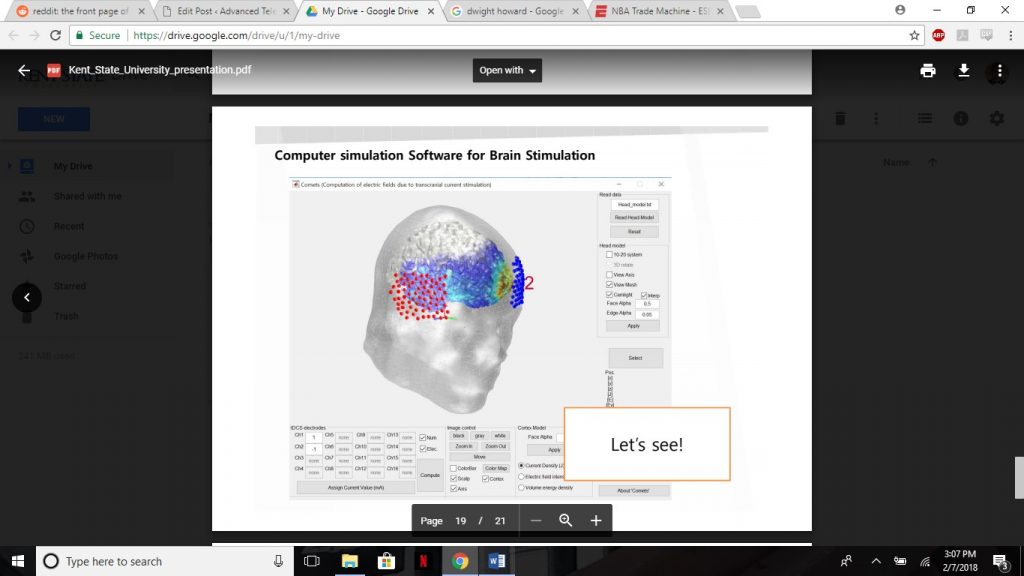
Task: Switch to the Edit Post tab
Action: [226, 11]
